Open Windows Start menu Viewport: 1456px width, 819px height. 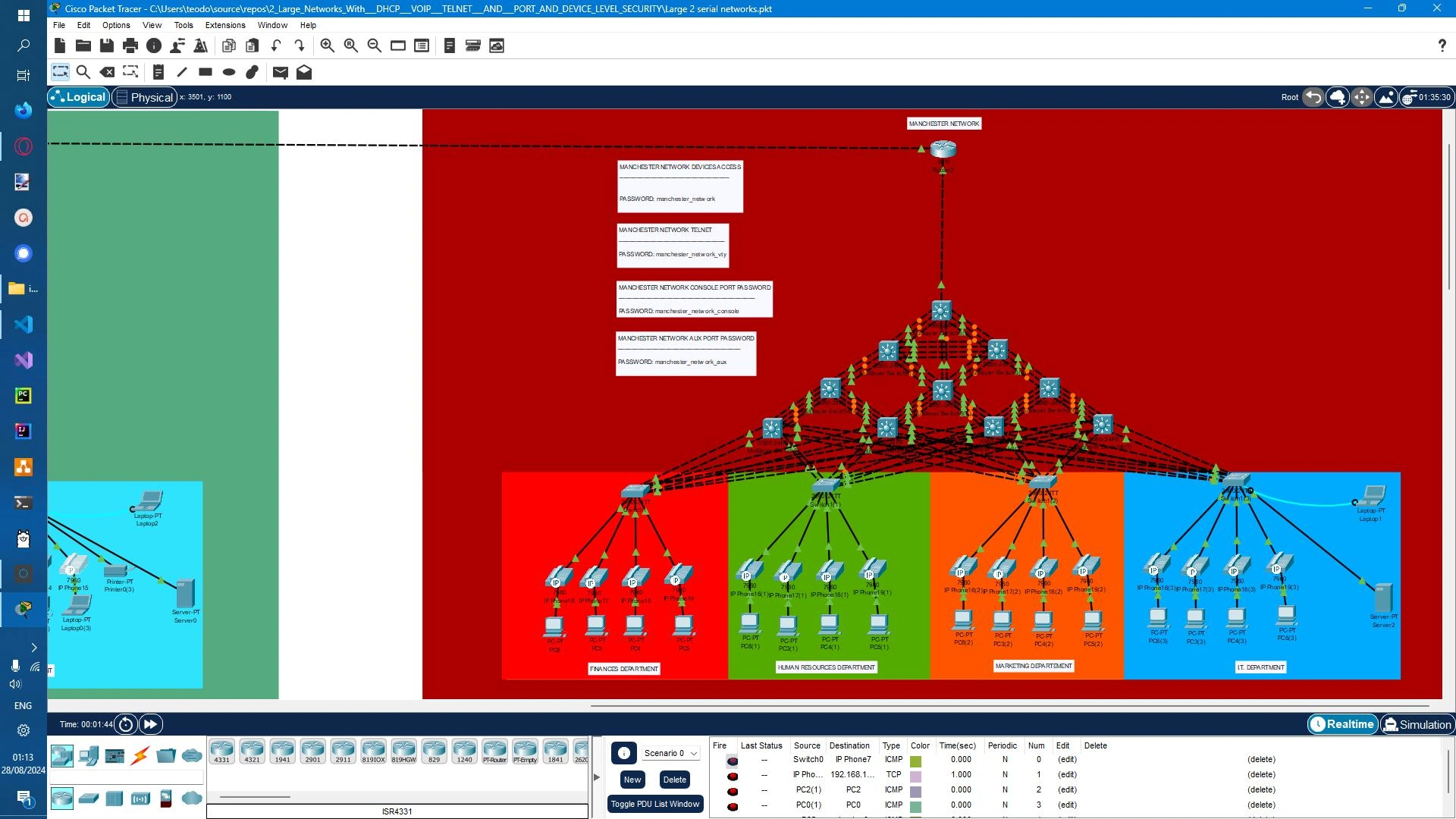23,15
